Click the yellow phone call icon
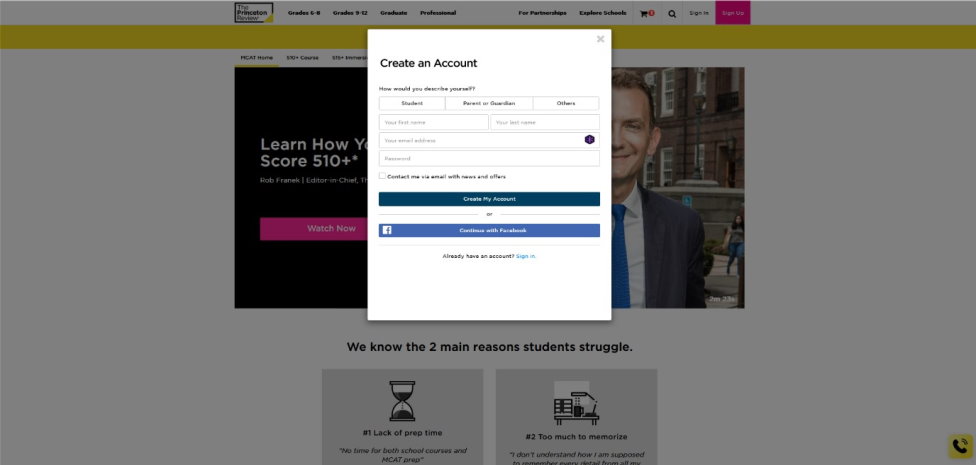This screenshot has width=976, height=465. 960,446
